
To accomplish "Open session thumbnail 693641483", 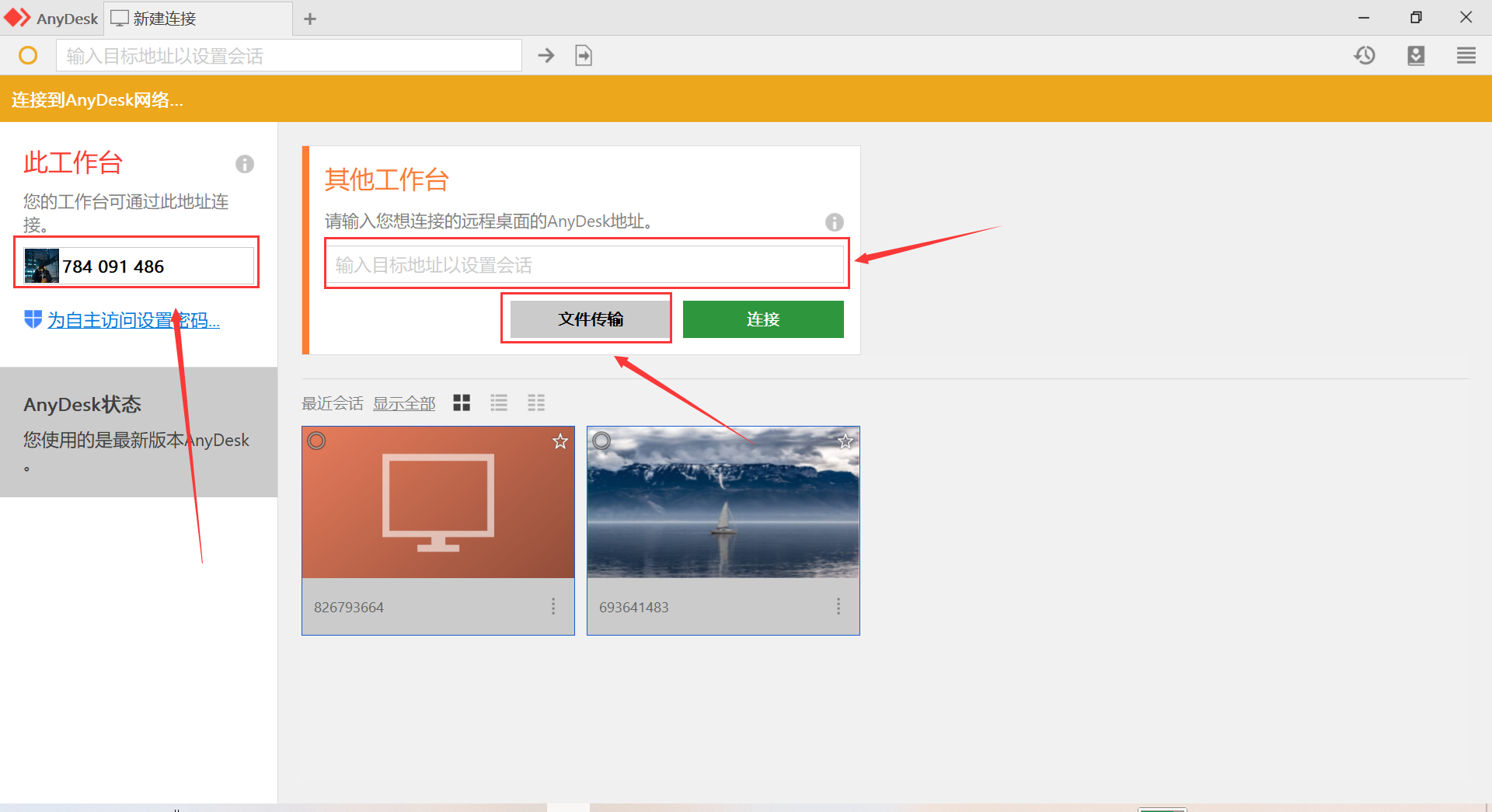I will tap(723, 502).
